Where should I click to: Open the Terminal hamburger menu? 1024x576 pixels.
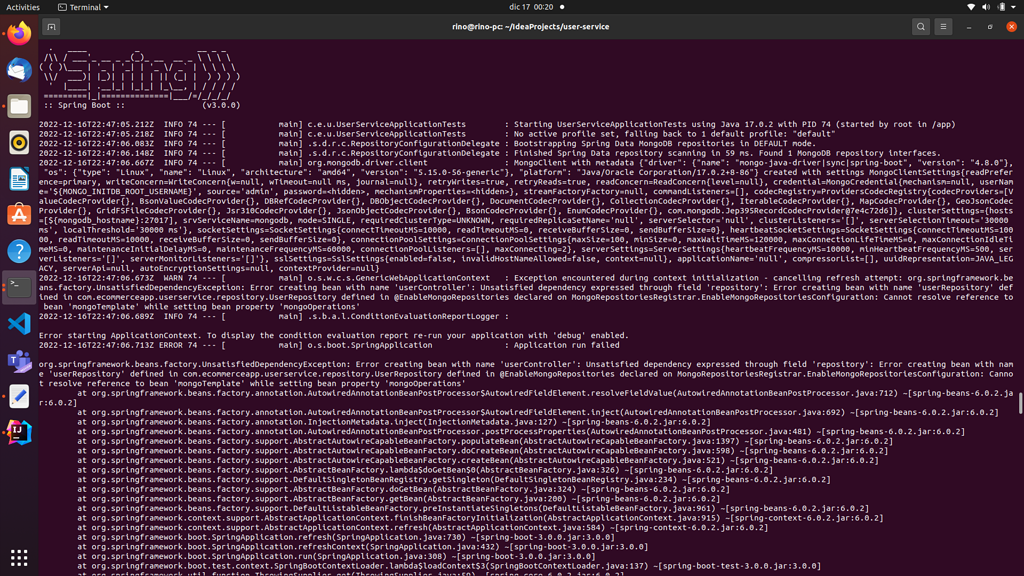click(943, 27)
